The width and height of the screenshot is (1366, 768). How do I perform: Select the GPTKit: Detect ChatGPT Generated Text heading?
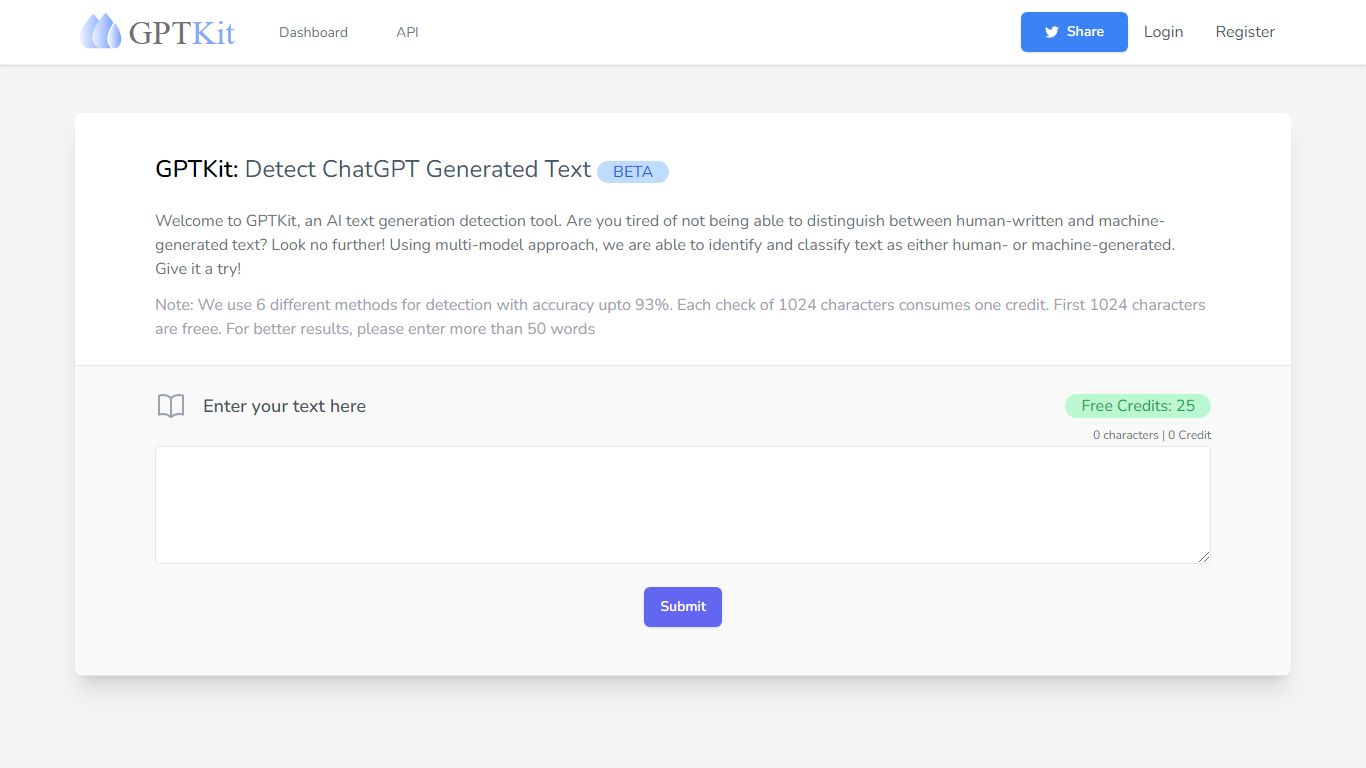tap(372, 169)
